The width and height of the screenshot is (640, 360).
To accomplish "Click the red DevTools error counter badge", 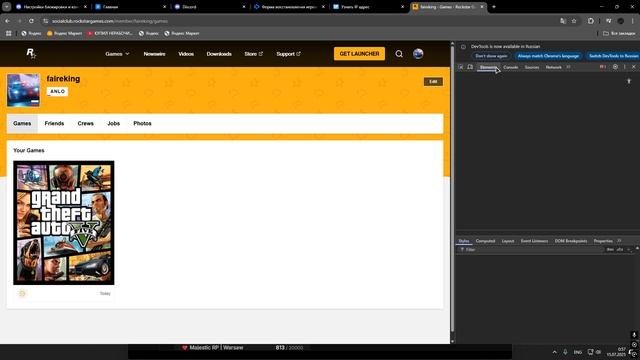I will point(603,67).
